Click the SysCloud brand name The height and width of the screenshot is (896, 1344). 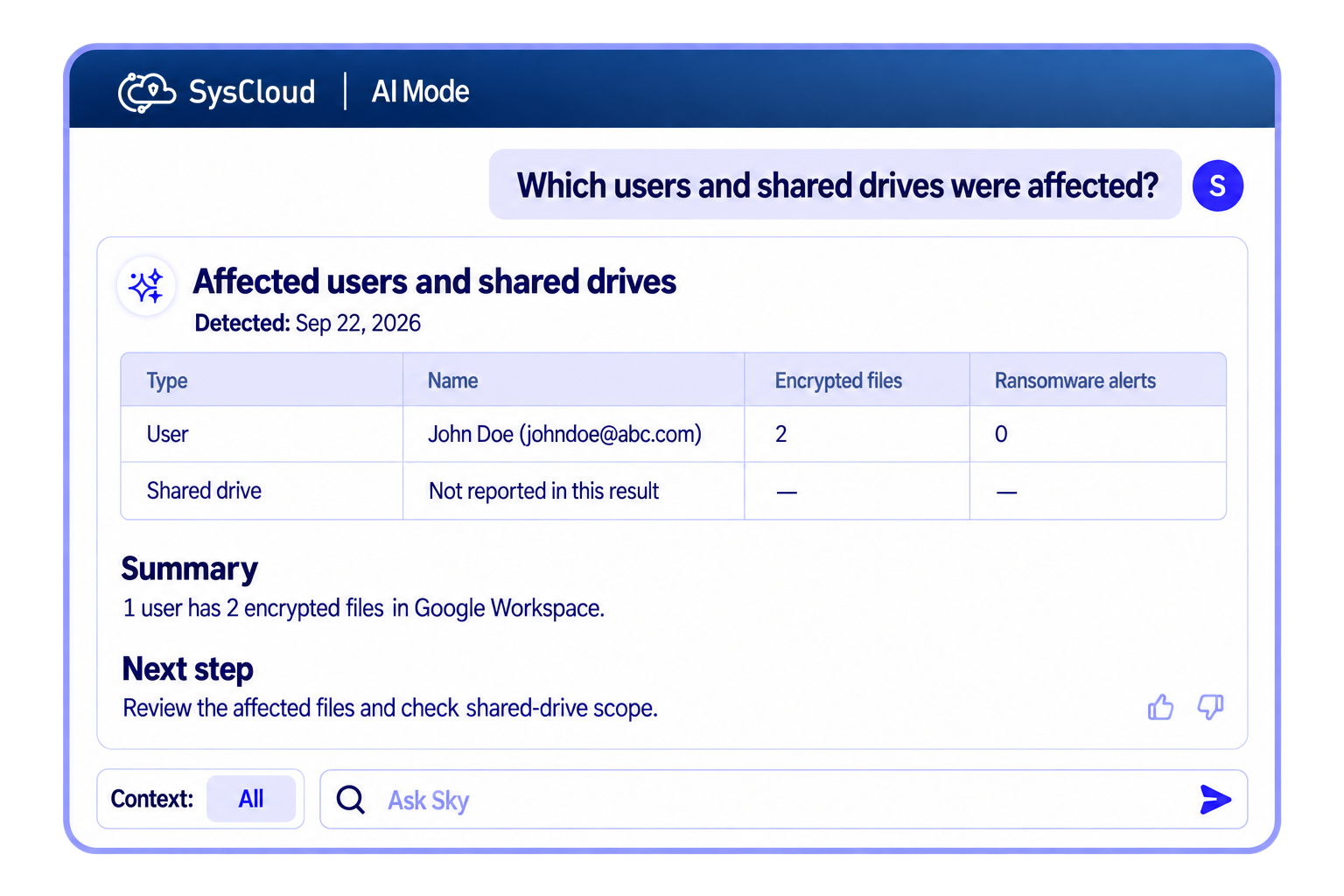point(252,92)
